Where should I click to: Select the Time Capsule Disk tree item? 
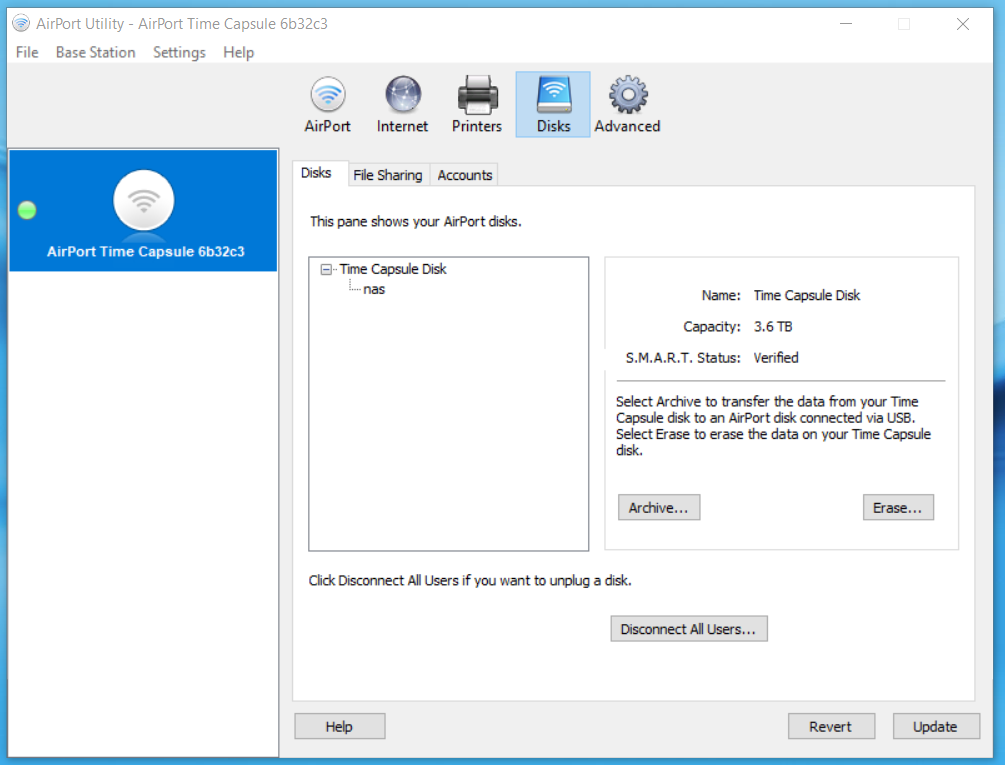coord(393,269)
